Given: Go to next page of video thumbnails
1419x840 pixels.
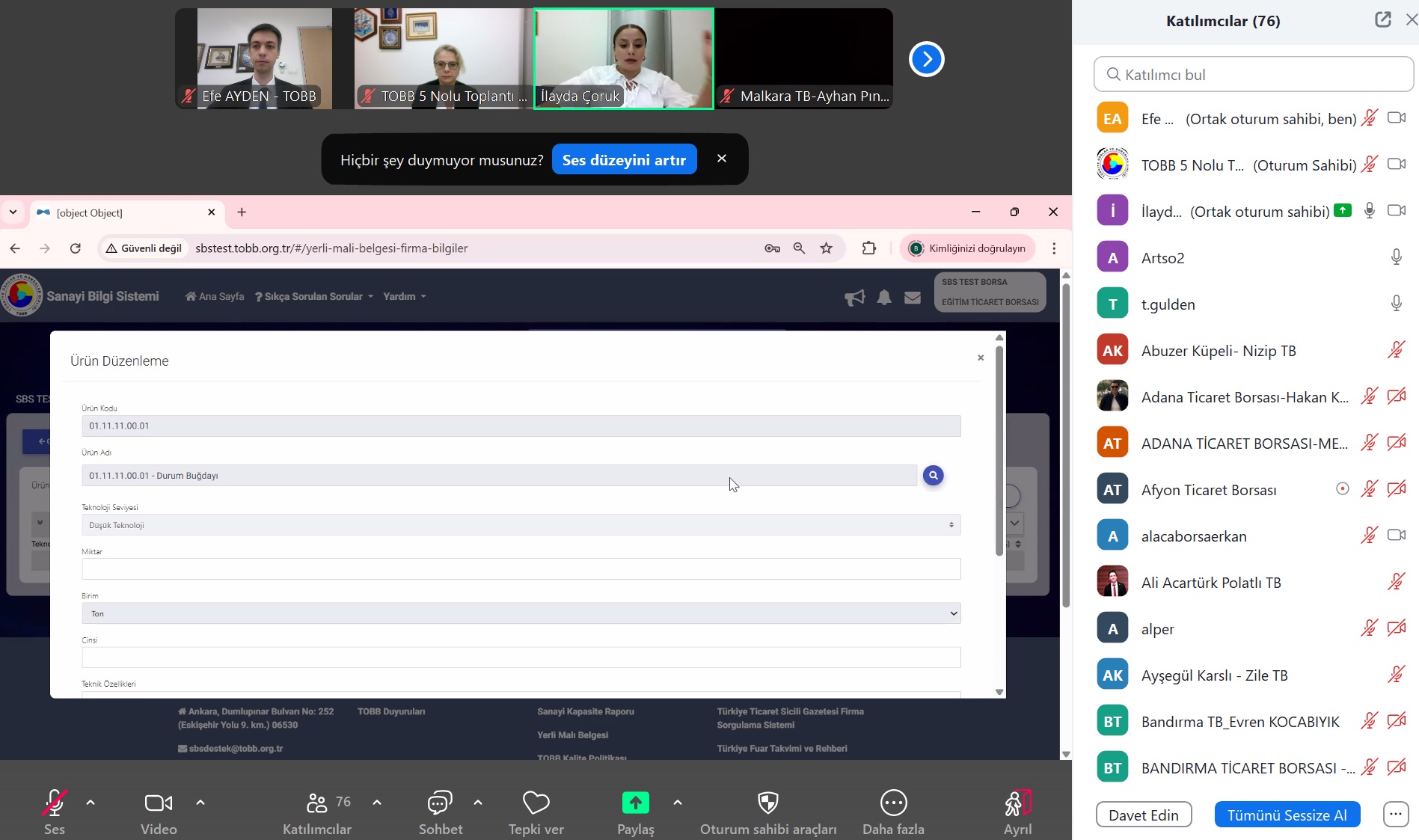Looking at the screenshot, I should [x=926, y=58].
